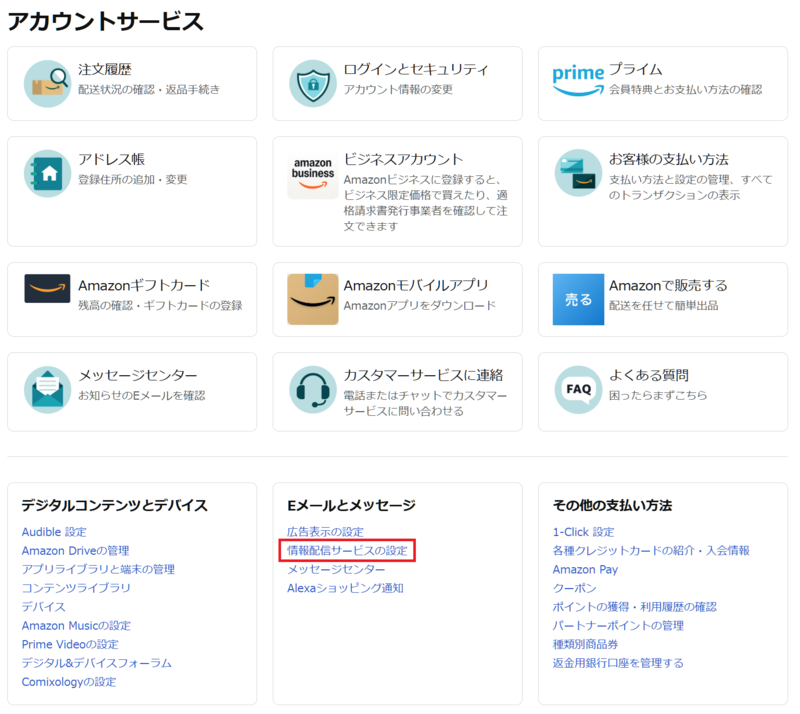Click 残高の確認・ギフトカードの登録 description text
Viewport: 800px width, 714px height.
tap(160, 305)
